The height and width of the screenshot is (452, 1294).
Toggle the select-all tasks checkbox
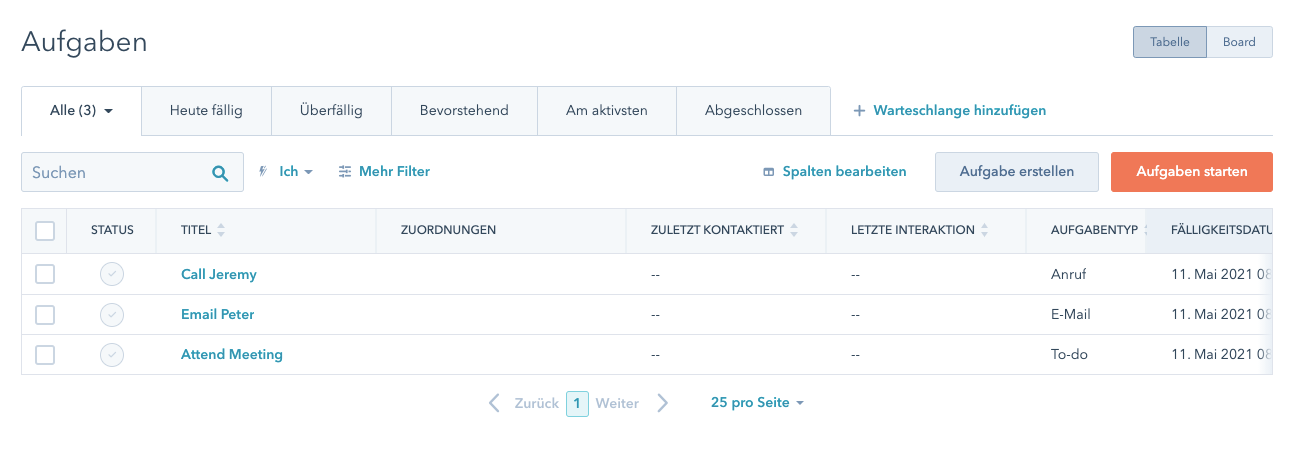click(x=45, y=231)
